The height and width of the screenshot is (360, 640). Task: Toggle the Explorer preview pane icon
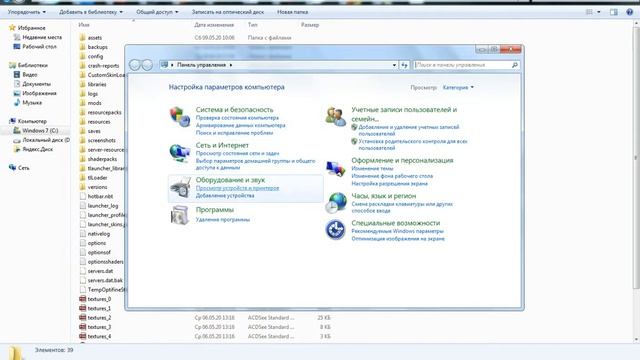tap(614, 12)
